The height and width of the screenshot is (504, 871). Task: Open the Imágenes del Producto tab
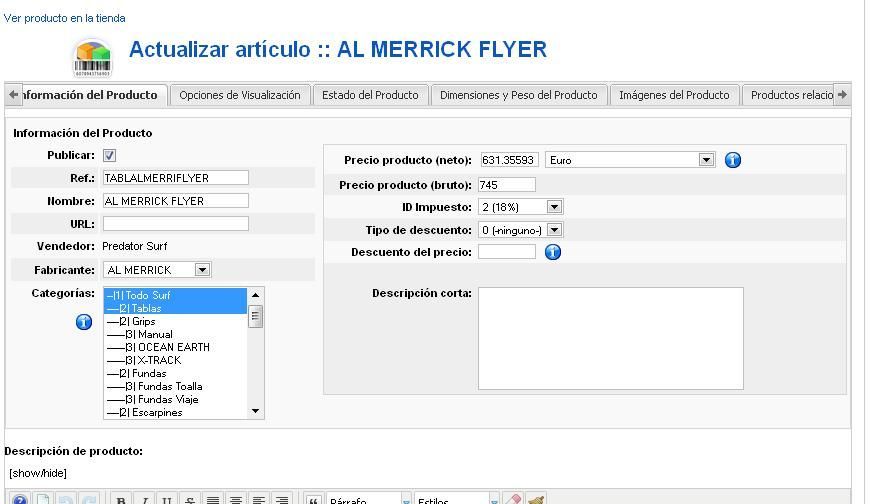pyautogui.click(x=674, y=95)
